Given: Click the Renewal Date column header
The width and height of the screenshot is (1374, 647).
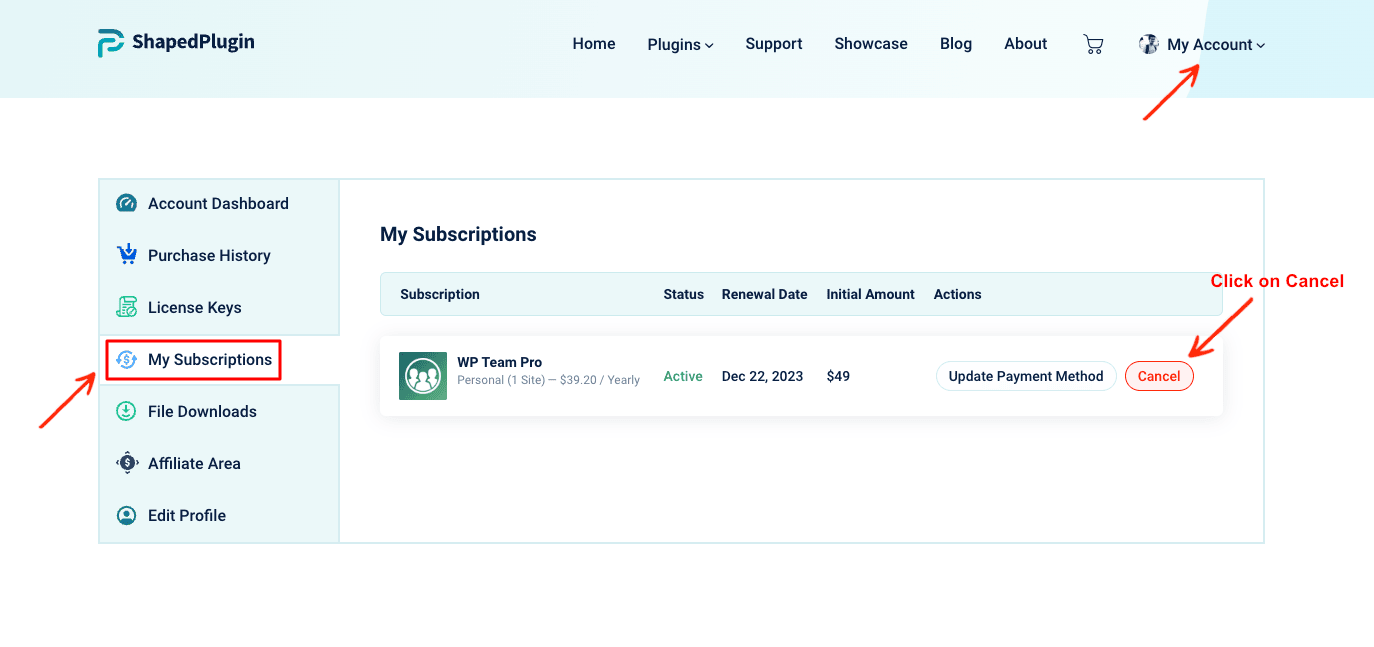Looking at the screenshot, I should tap(765, 294).
